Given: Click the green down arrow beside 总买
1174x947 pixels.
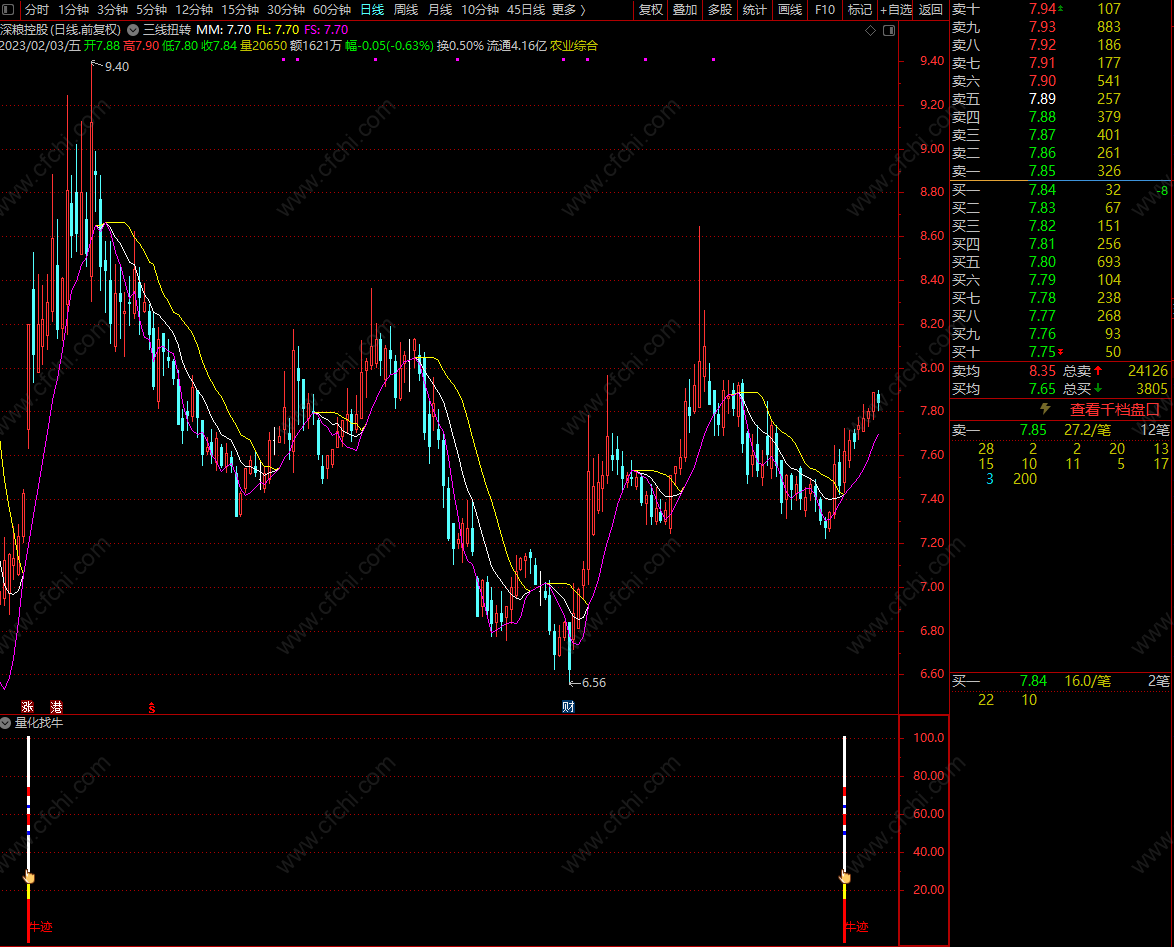Looking at the screenshot, I should pyautogui.click(x=1098, y=389).
